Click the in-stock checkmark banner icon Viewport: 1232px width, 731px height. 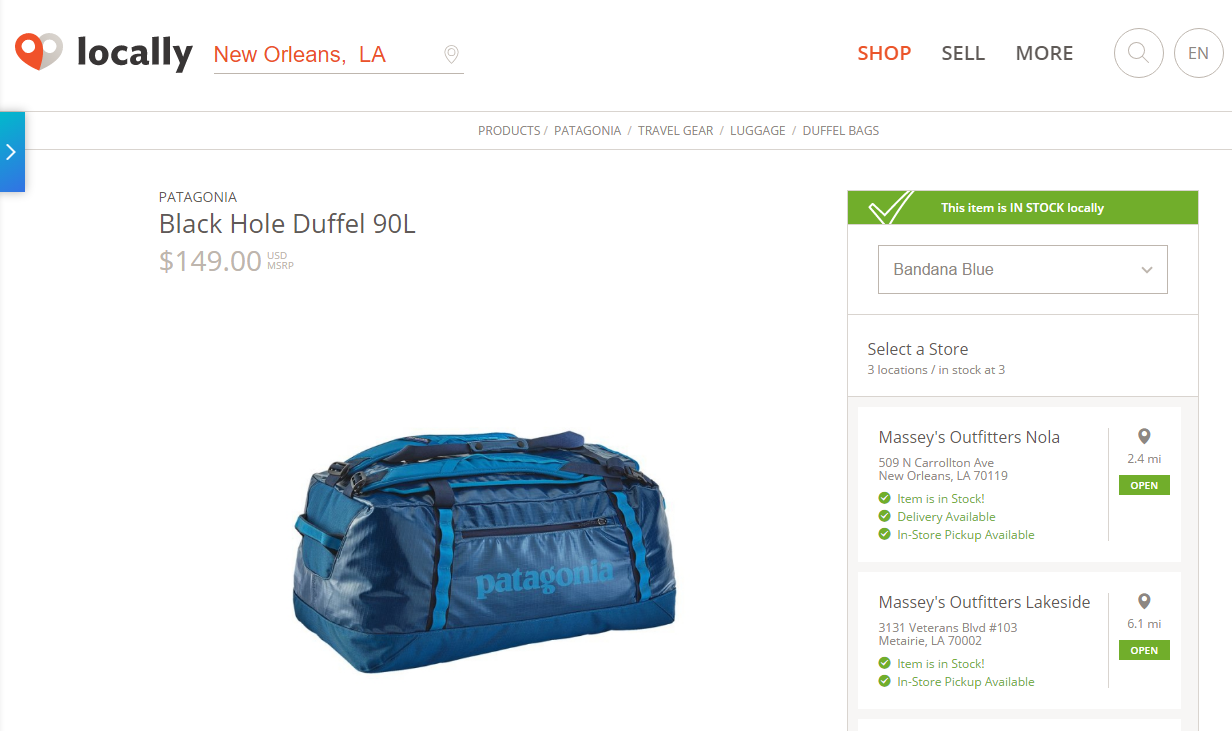(890, 207)
